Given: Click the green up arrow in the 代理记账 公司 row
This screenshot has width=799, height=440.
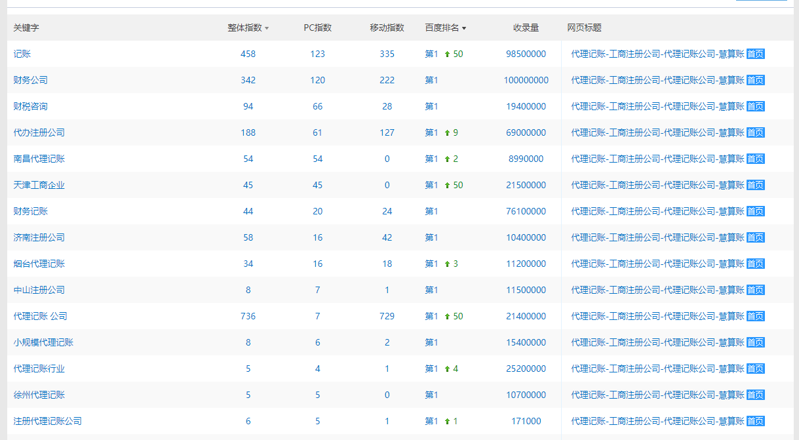Looking at the screenshot, I should click(447, 316).
